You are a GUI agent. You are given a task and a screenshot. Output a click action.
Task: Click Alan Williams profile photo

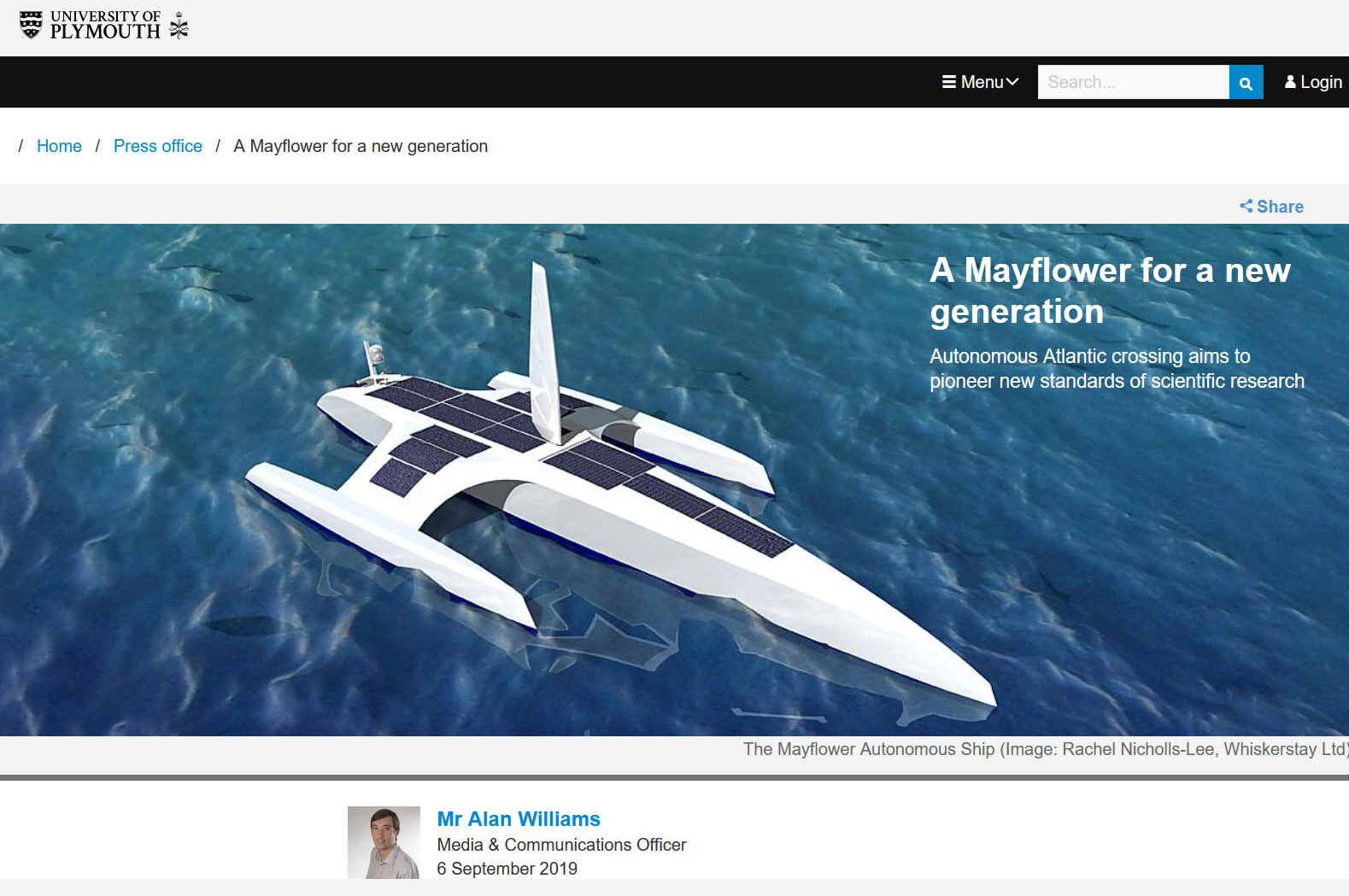(x=384, y=842)
